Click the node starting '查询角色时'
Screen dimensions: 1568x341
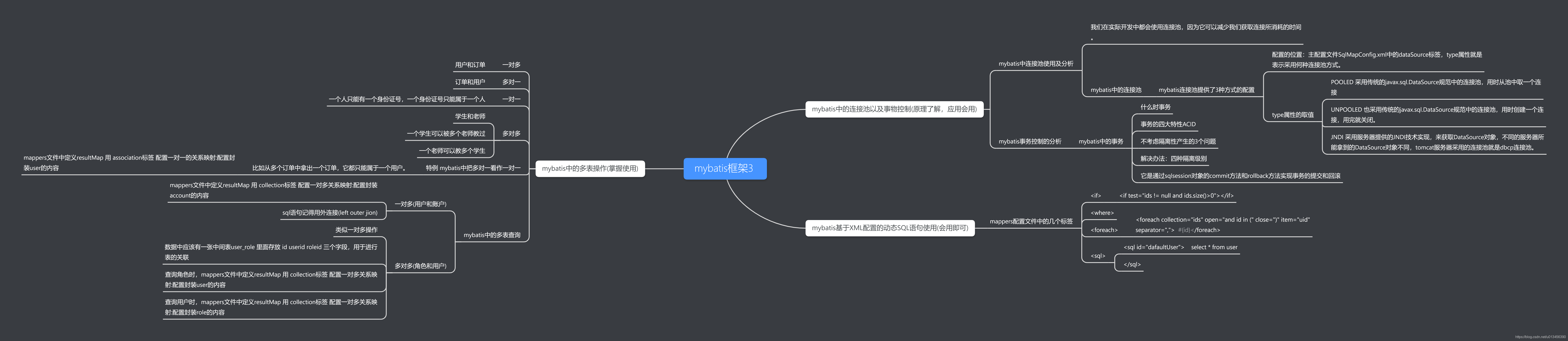[x=271, y=280]
